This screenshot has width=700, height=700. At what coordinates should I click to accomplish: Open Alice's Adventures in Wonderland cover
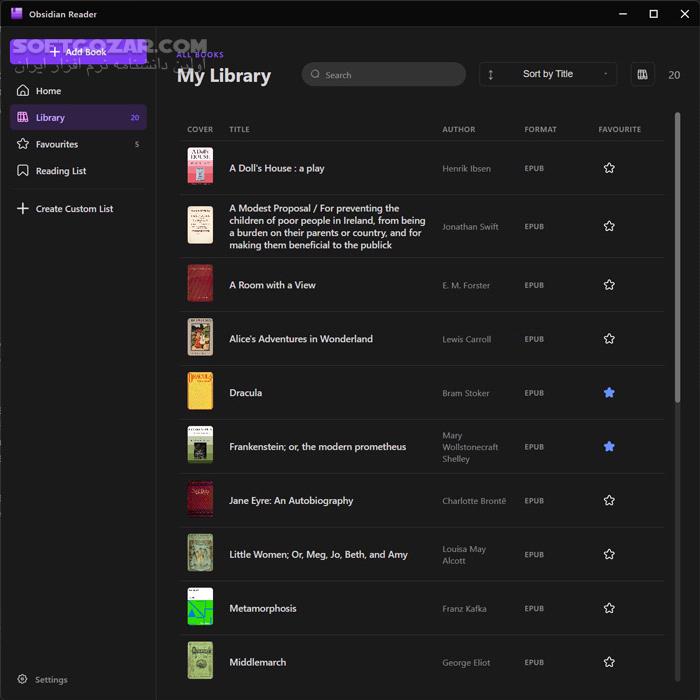[200, 337]
